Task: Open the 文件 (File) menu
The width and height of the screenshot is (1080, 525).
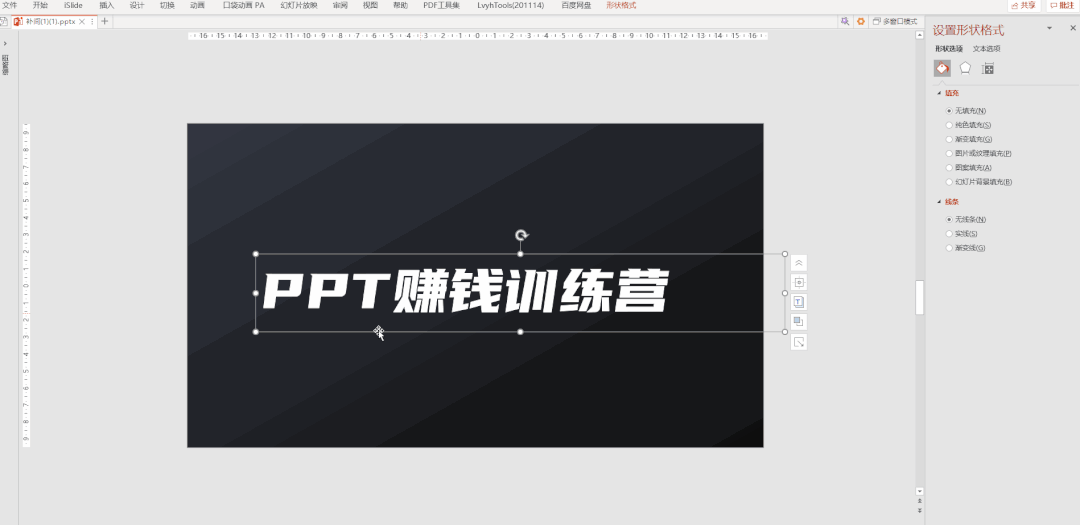Action: coord(9,6)
